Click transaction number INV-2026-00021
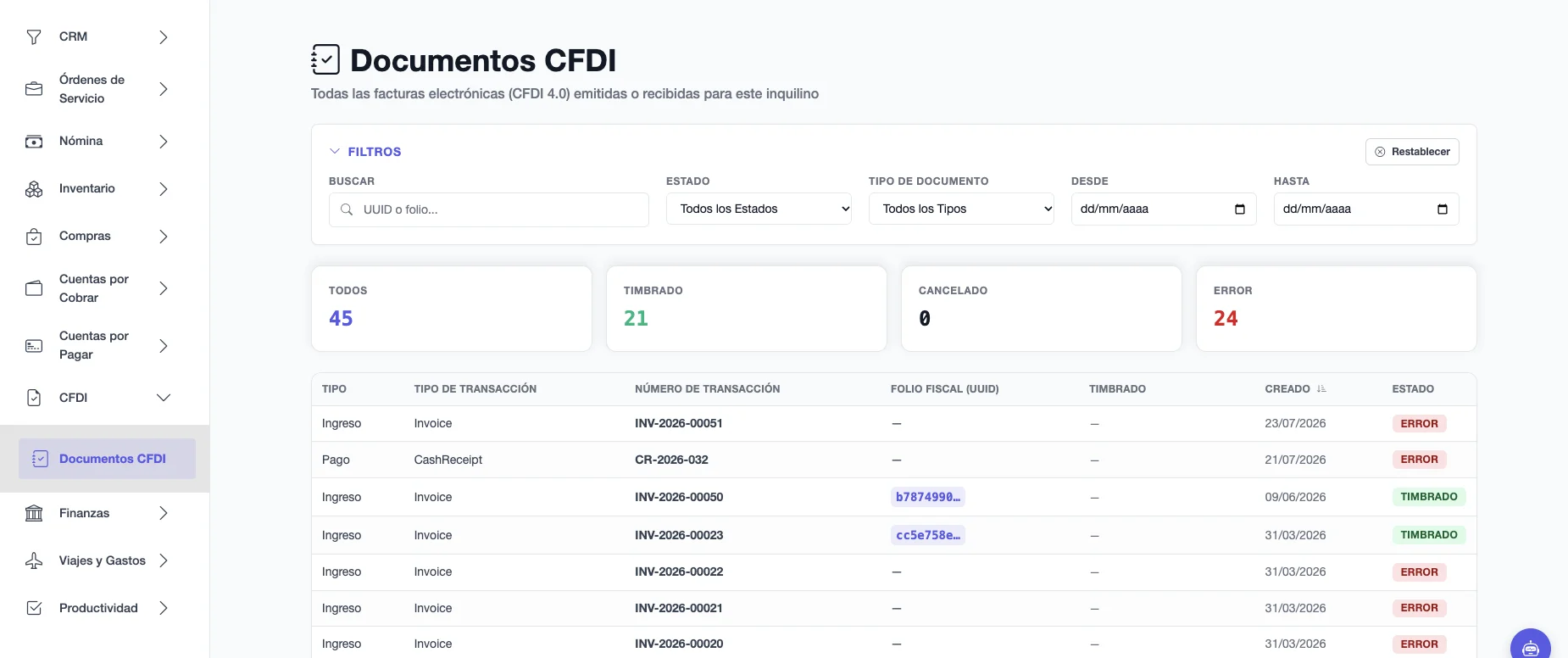Screen dimensions: 1568x658 (x=679, y=608)
